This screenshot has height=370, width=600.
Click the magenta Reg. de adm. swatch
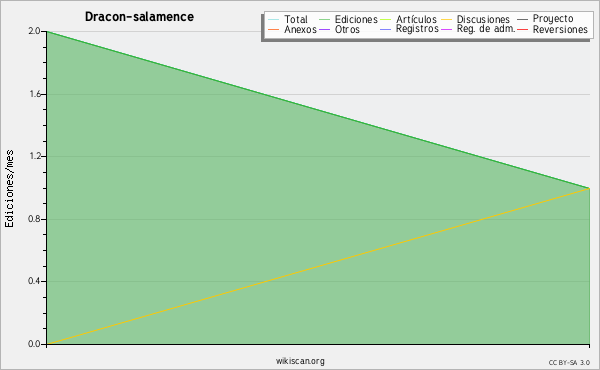[447, 29]
